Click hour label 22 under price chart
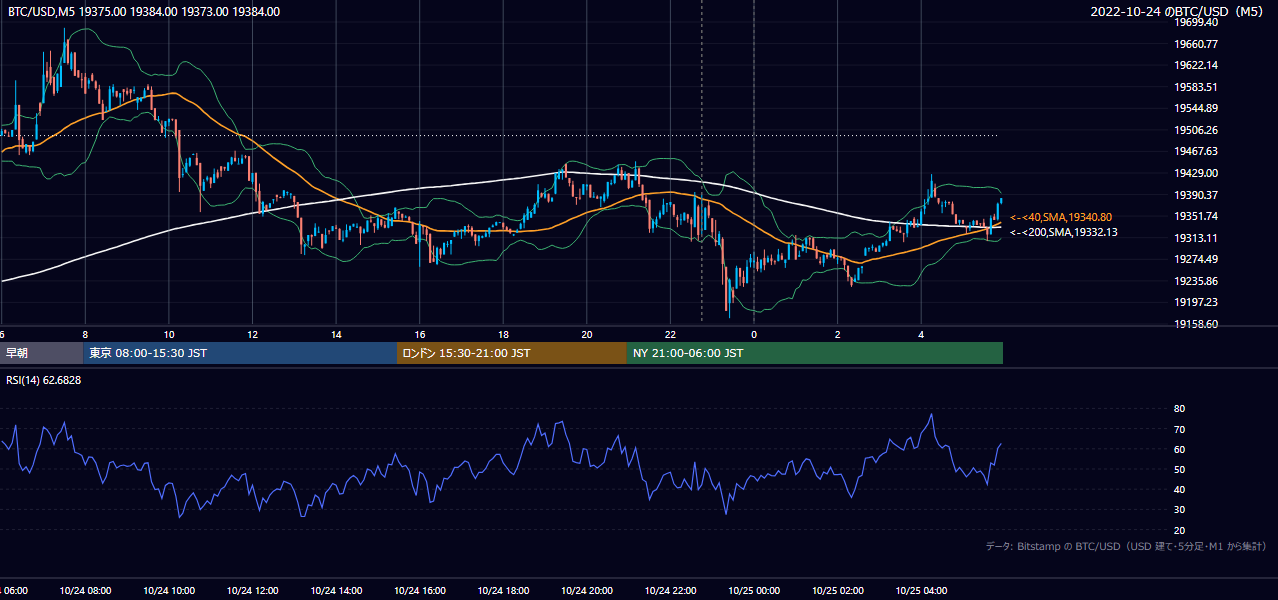This screenshot has height=600, width=1278. (x=671, y=335)
